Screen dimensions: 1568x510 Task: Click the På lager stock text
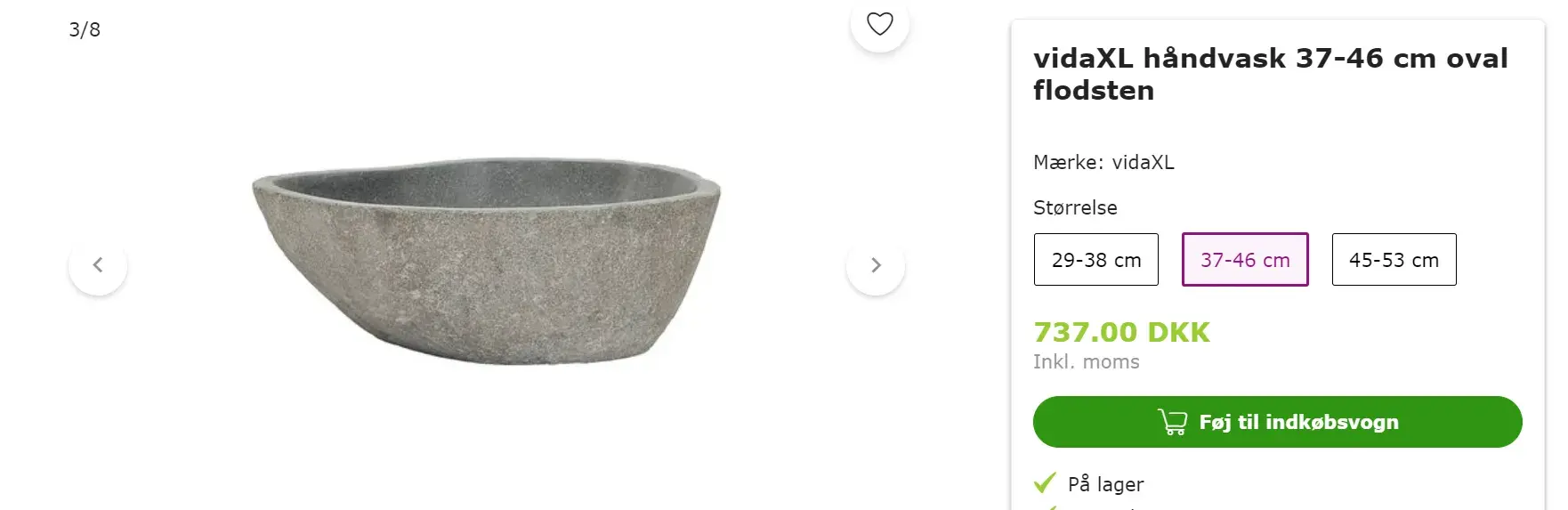click(1105, 484)
